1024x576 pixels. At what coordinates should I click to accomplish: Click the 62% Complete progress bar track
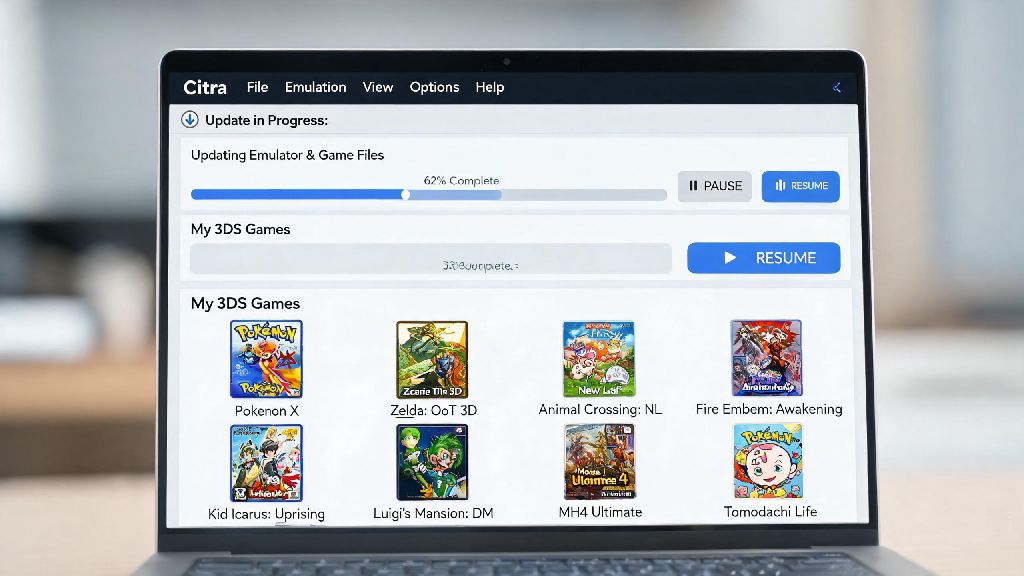click(428, 195)
